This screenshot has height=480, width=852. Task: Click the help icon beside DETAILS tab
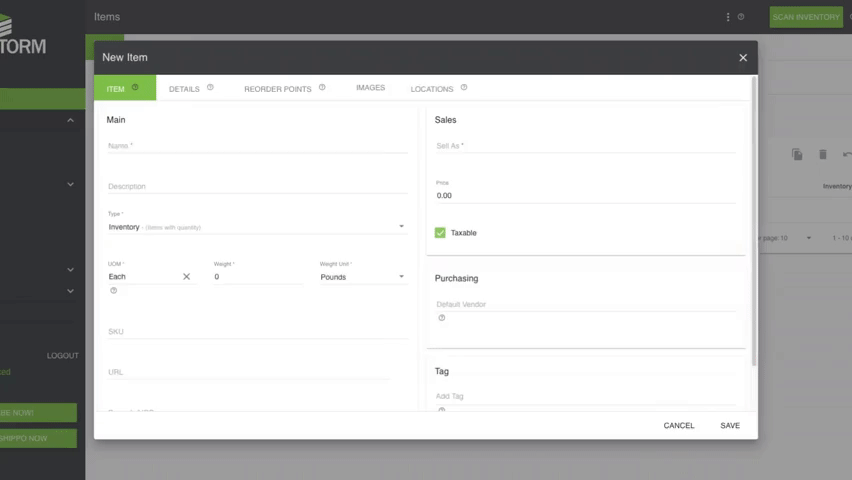tap(210, 87)
